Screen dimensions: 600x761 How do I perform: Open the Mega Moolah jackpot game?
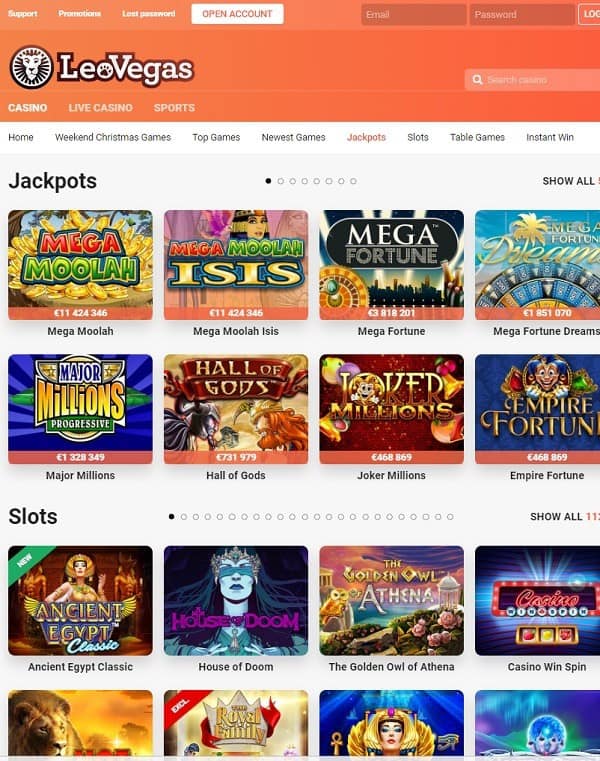pos(80,265)
